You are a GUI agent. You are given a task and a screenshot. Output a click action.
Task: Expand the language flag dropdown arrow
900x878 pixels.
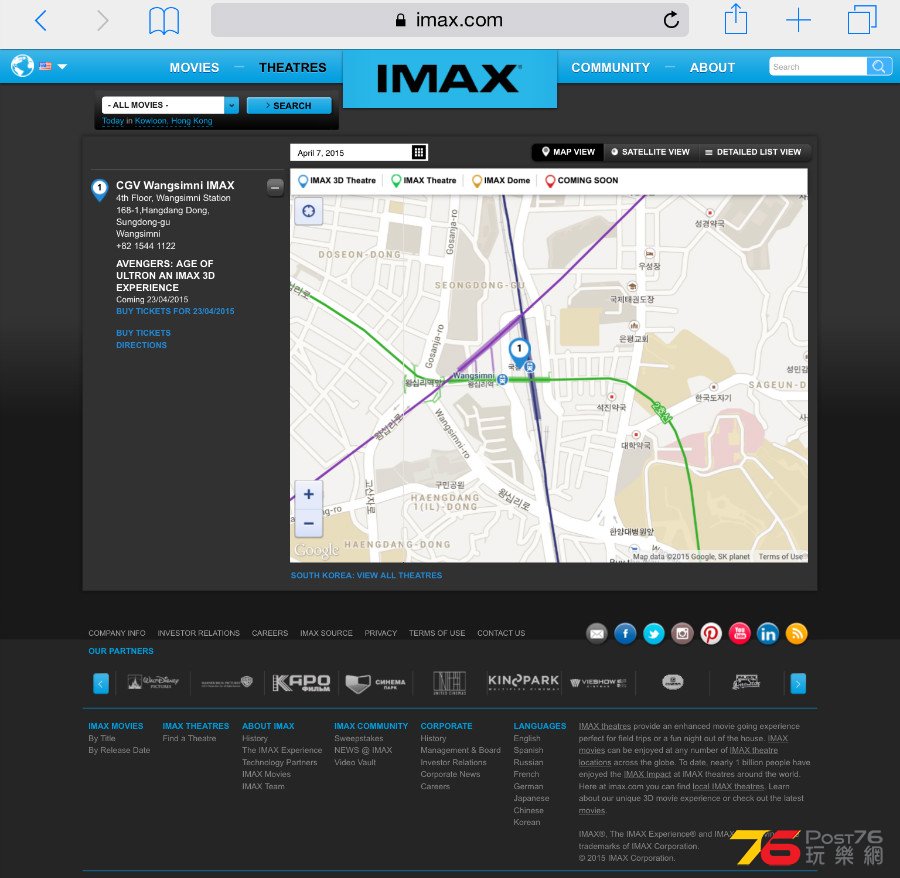pos(62,67)
